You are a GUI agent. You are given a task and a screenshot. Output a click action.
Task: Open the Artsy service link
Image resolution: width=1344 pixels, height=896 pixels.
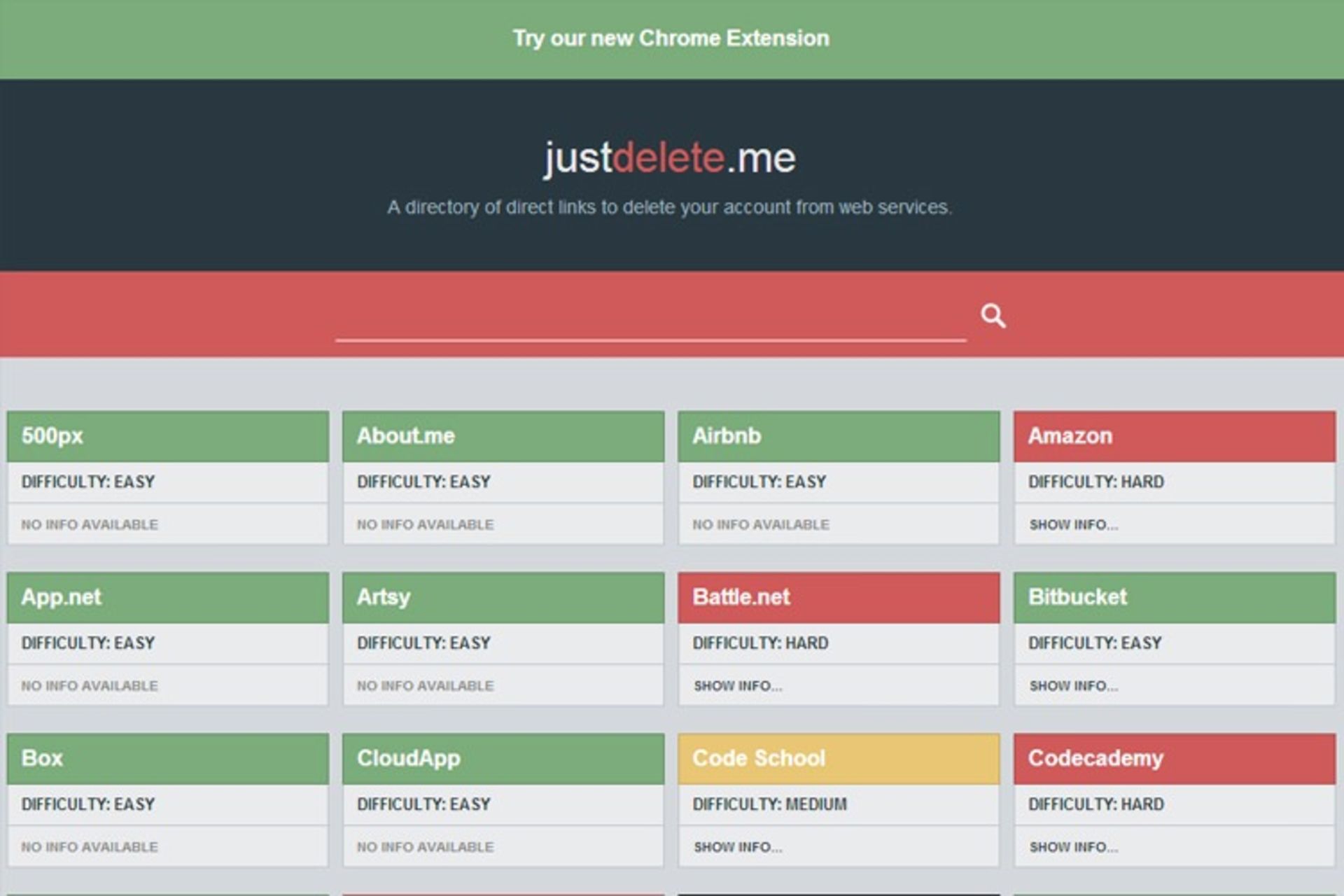click(503, 597)
